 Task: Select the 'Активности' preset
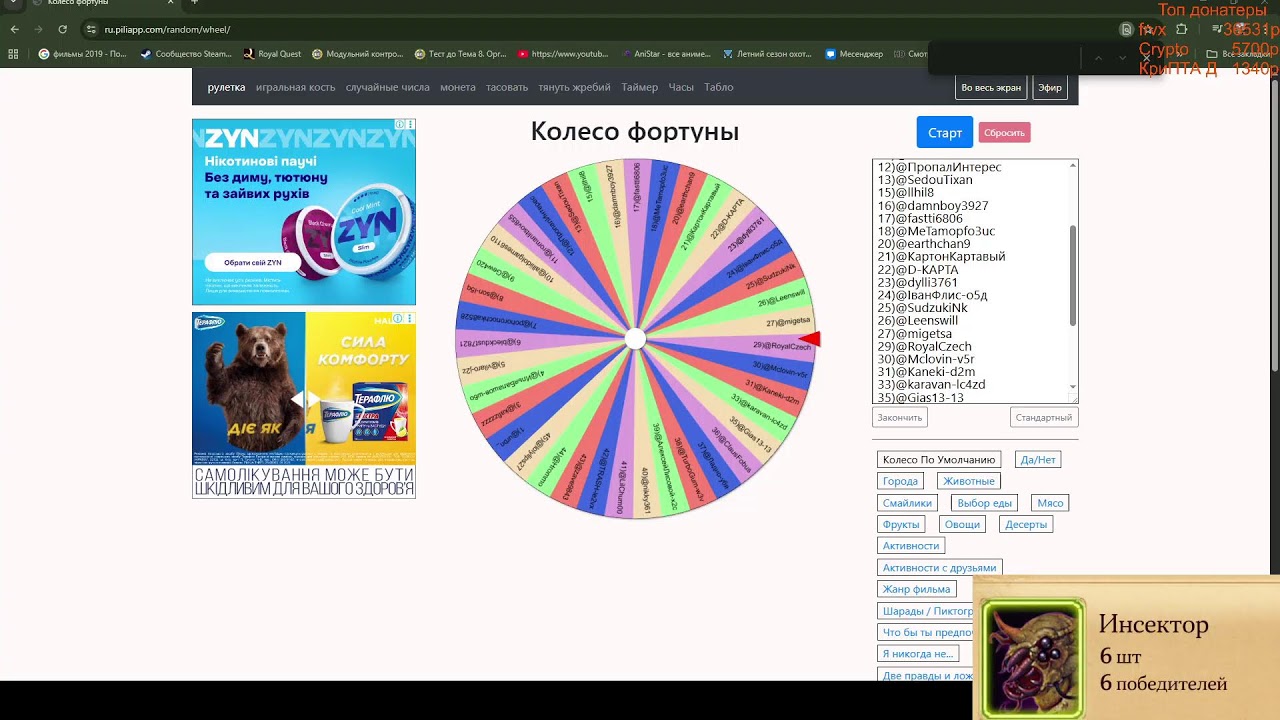click(911, 546)
